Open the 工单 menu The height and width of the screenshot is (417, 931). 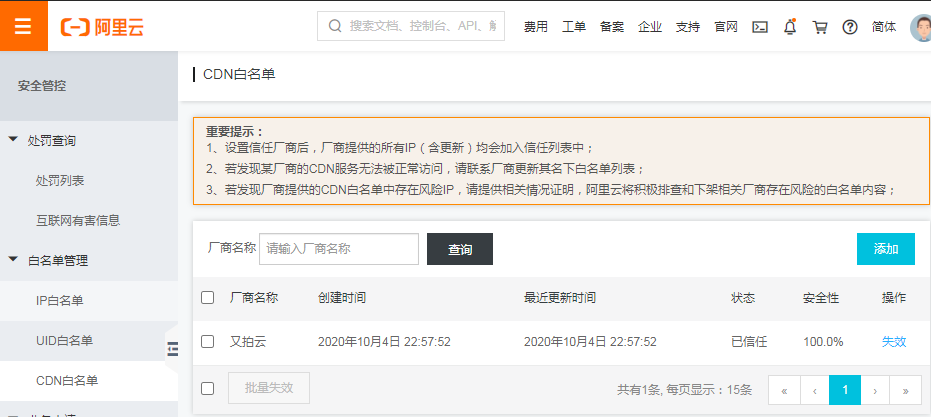574,27
